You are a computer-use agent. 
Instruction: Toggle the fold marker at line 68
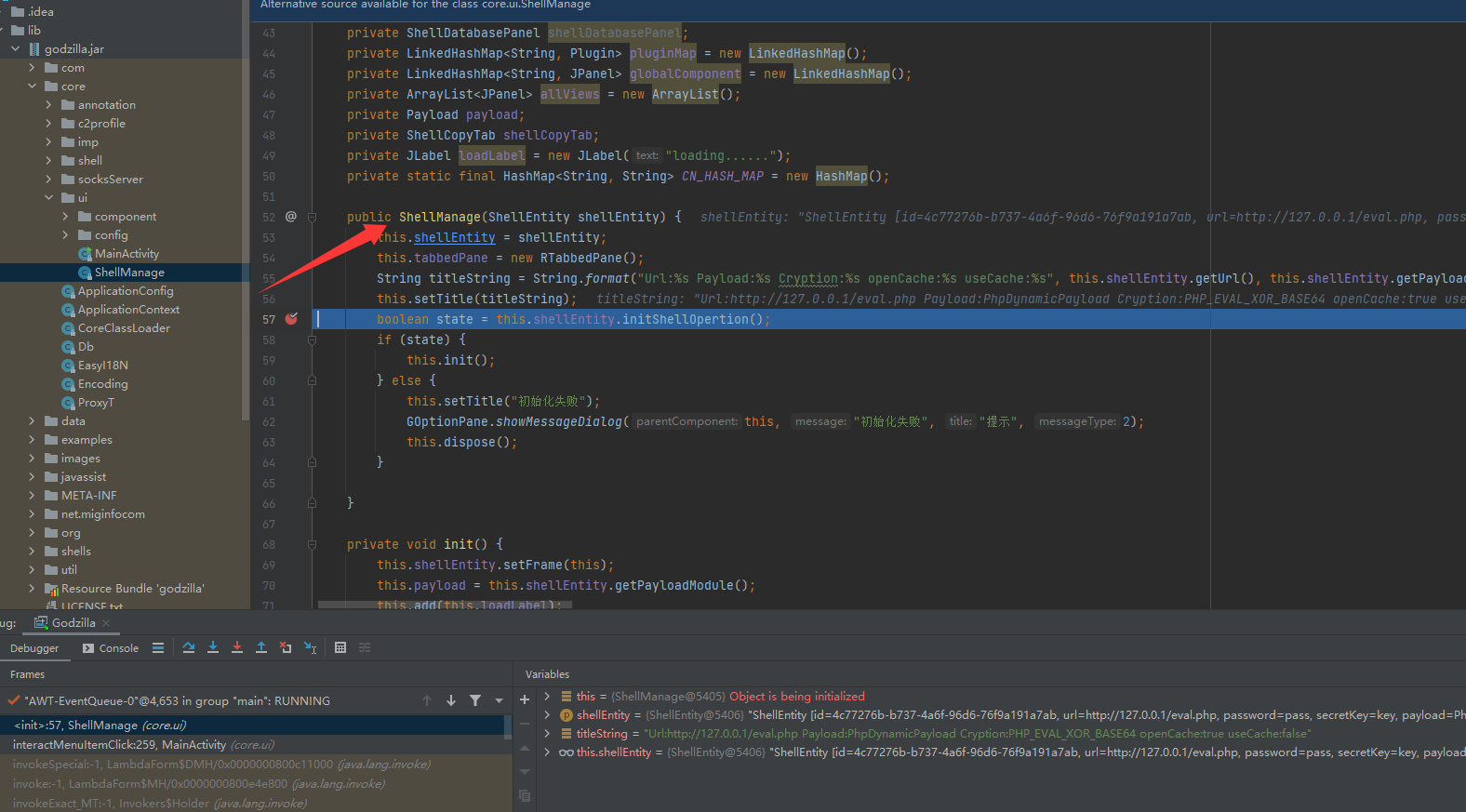click(x=313, y=544)
